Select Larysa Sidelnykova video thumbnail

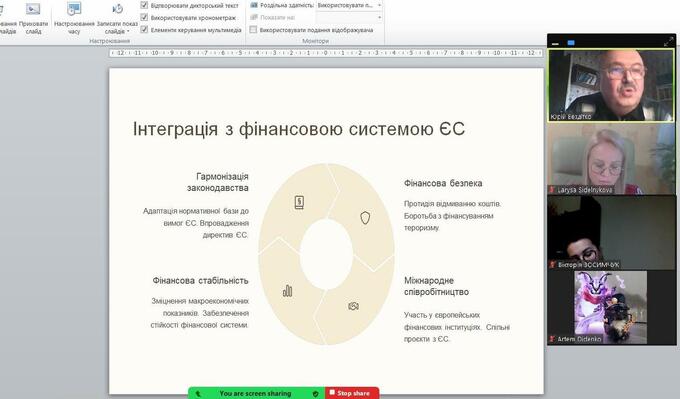(611, 159)
